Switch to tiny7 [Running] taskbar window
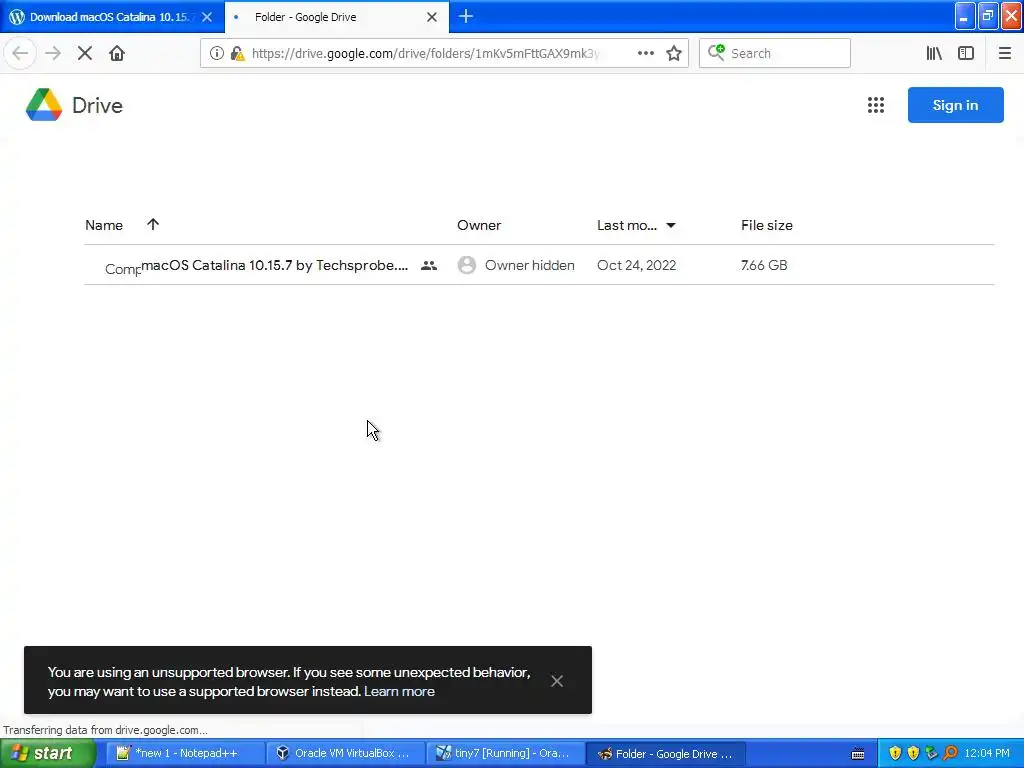This screenshot has width=1024, height=768. [505, 754]
